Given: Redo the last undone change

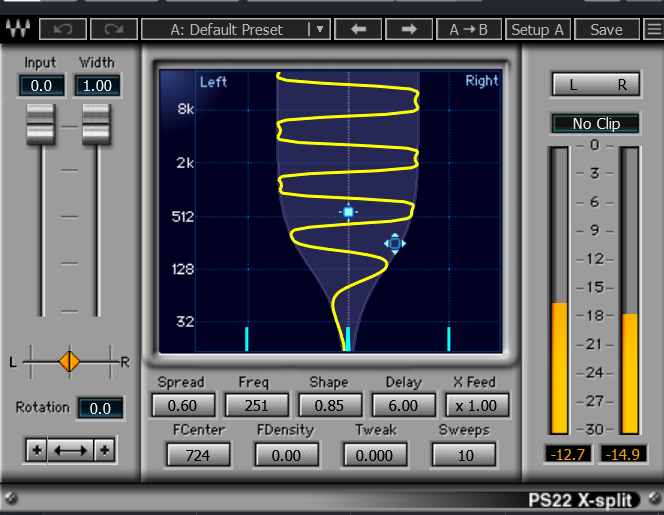Looking at the screenshot, I should [x=114, y=29].
